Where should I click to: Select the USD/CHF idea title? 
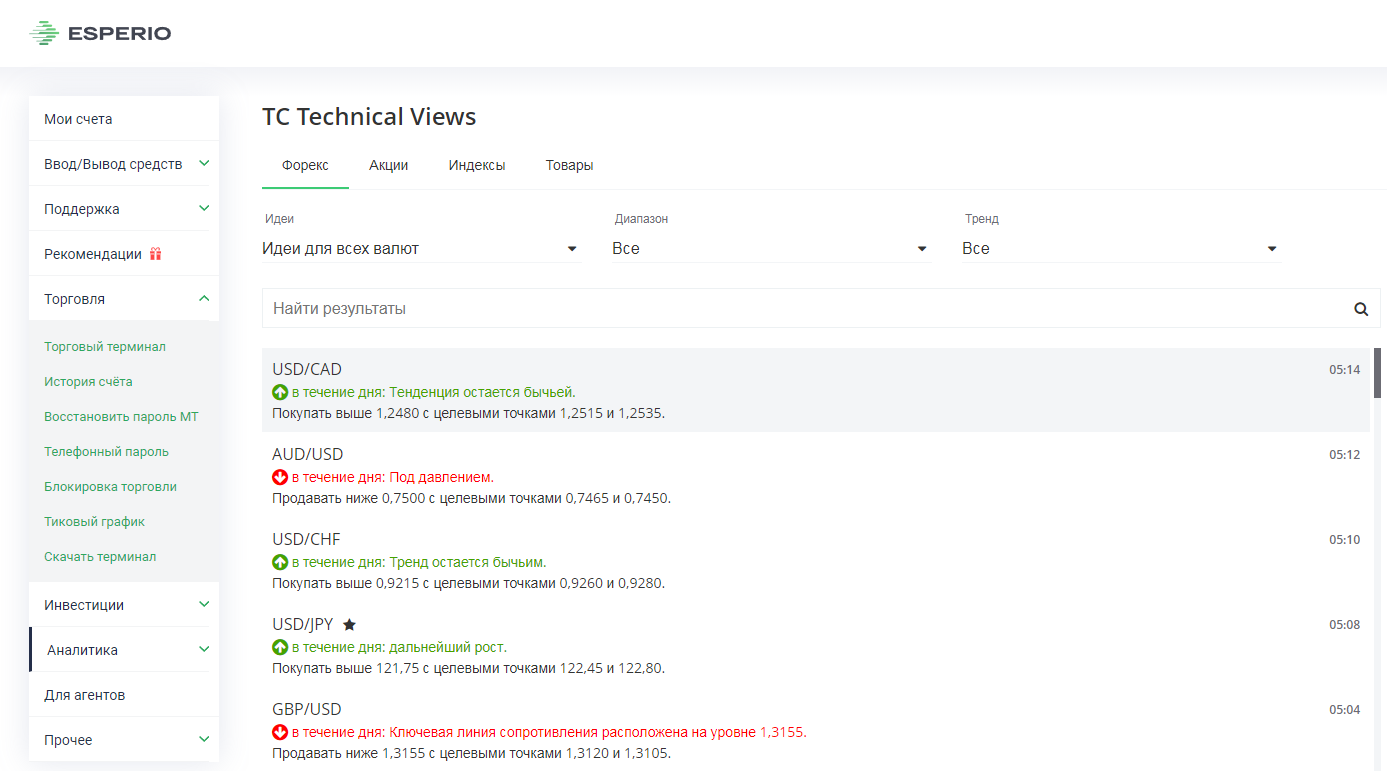coord(306,539)
